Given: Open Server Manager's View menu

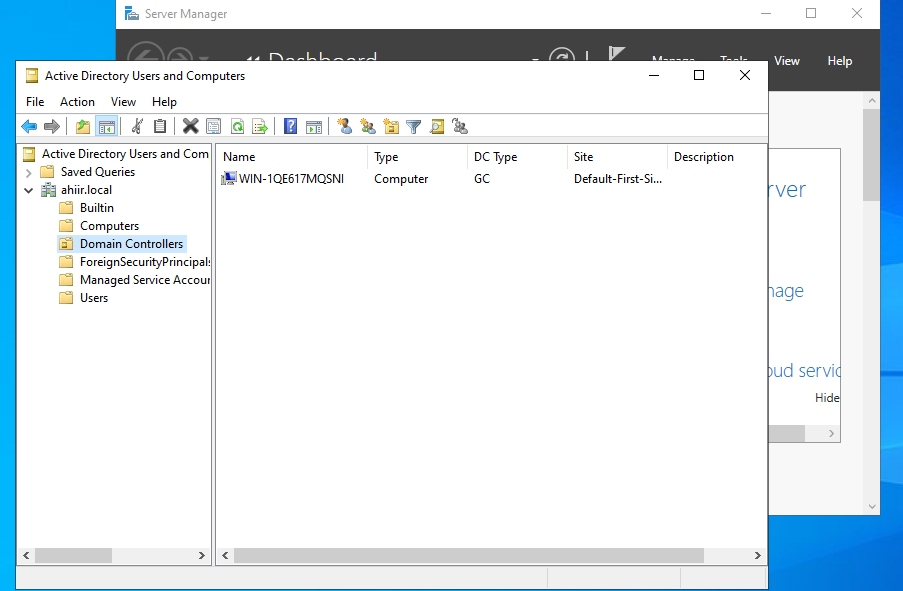Looking at the screenshot, I should (787, 61).
